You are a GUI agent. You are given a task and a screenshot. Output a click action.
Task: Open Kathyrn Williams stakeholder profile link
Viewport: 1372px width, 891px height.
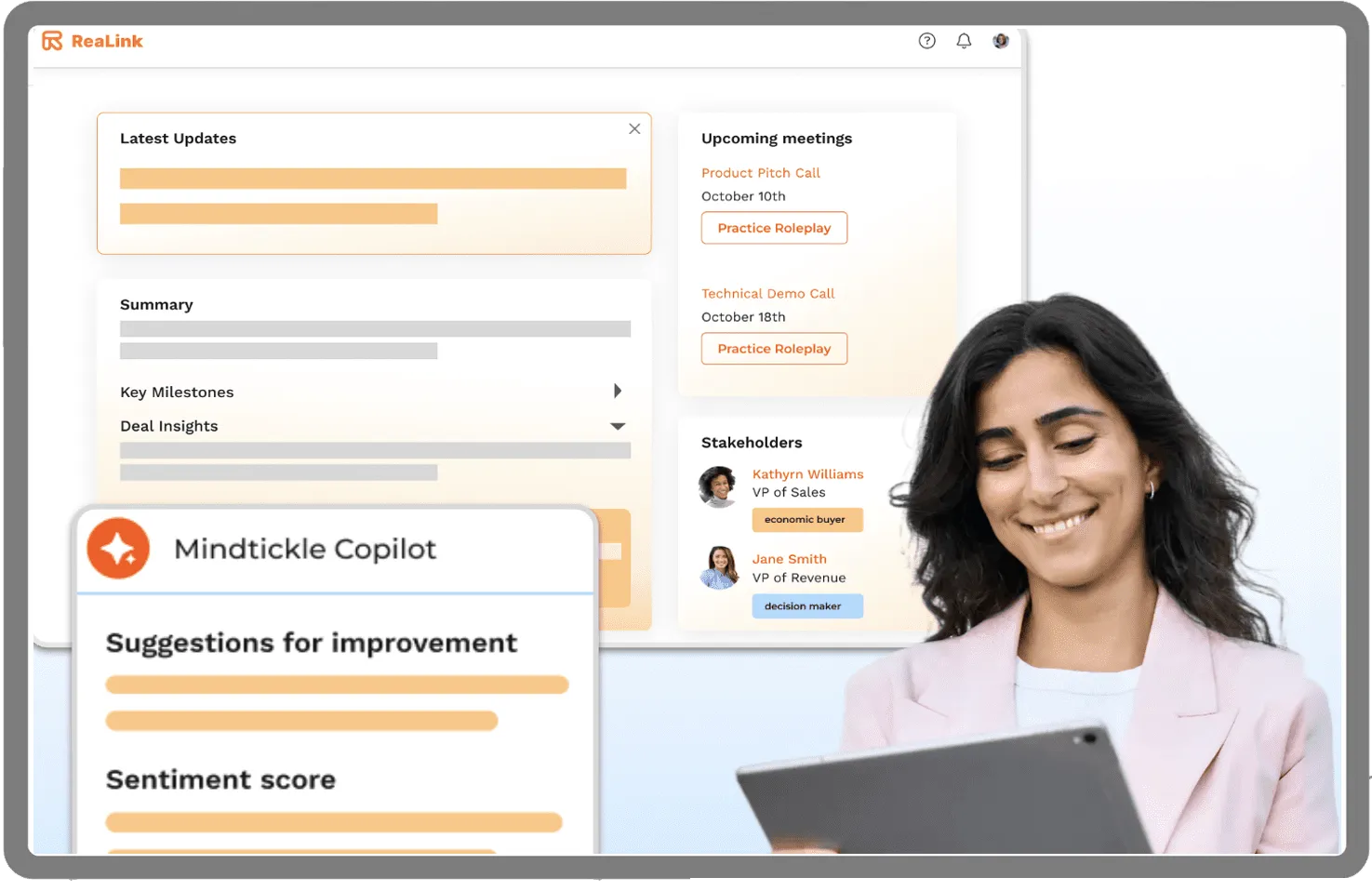(x=807, y=474)
